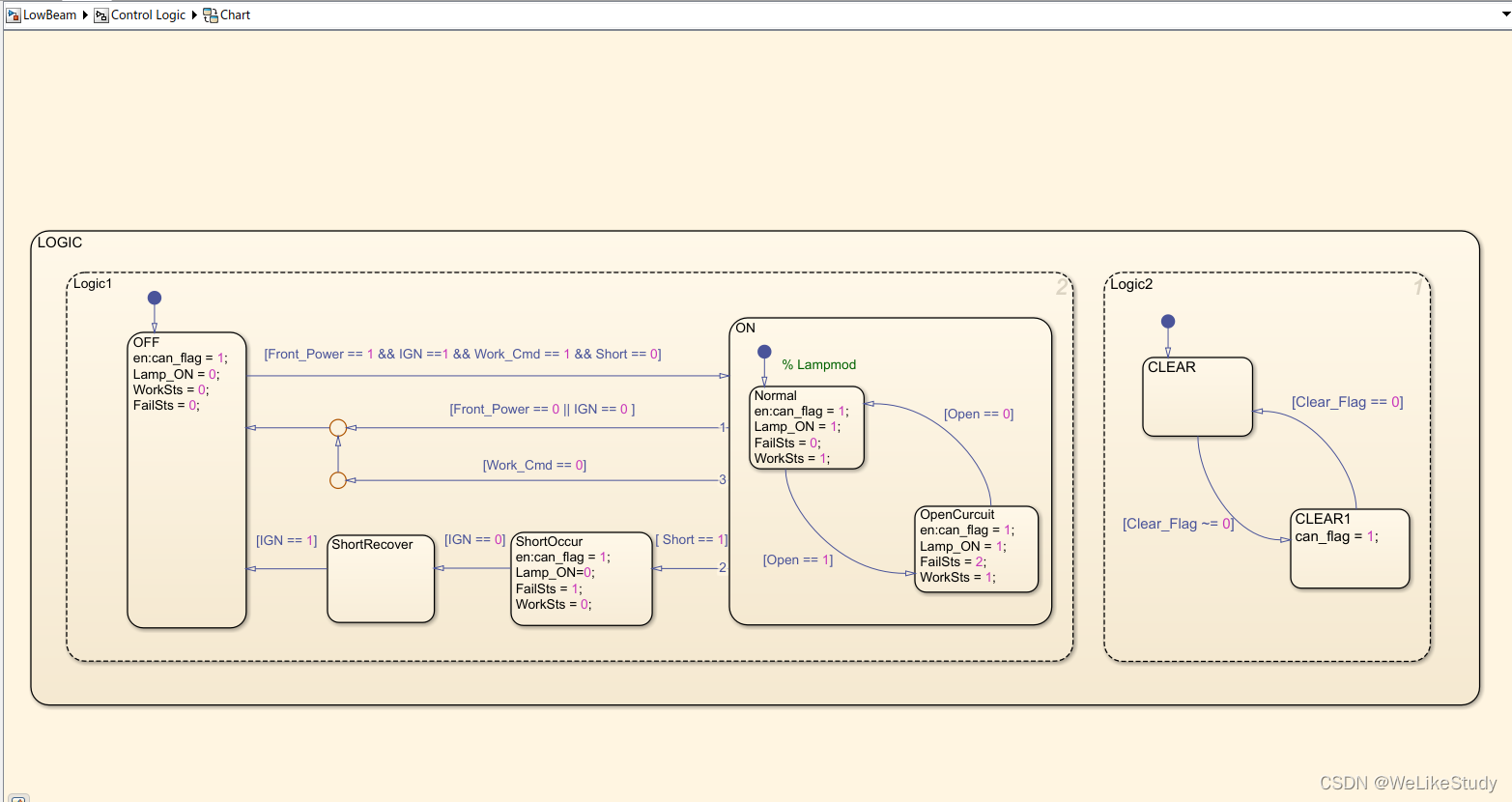Select the ShortRecover state
This screenshot has width=1512, height=802.
tap(381, 580)
